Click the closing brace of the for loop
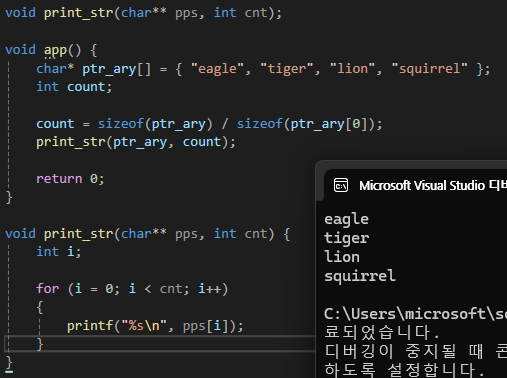Screen dimensions: 507x378 [40, 344]
